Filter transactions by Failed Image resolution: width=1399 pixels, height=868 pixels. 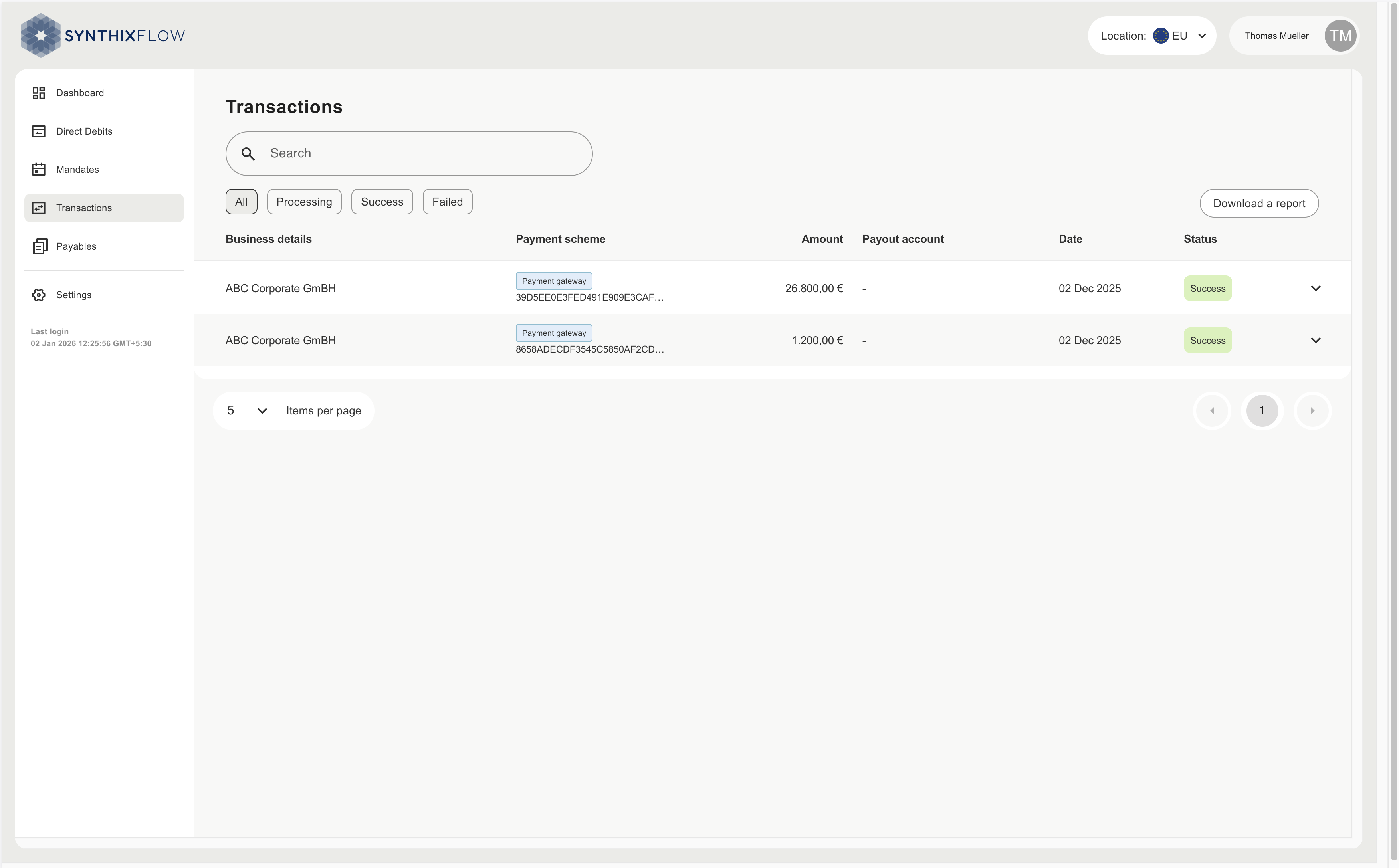[x=447, y=202]
